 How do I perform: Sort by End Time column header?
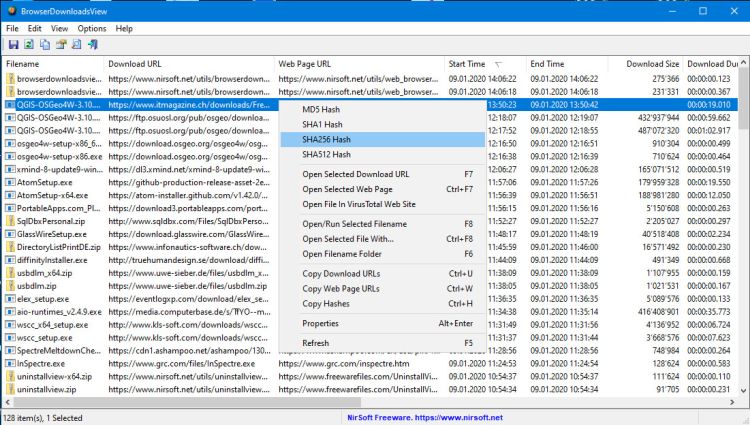567,64
